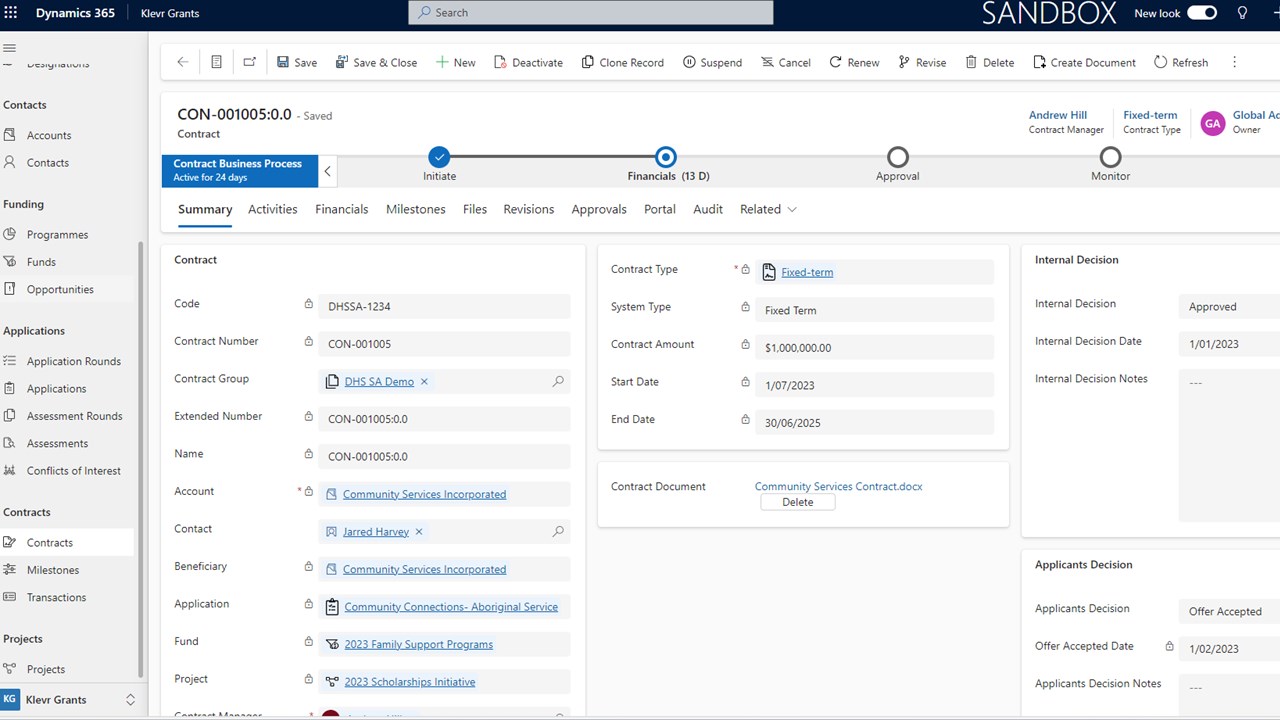This screenshot has height=720, width=1280.
Task: Select the Approval stage circle
Action: coord(898,157)
